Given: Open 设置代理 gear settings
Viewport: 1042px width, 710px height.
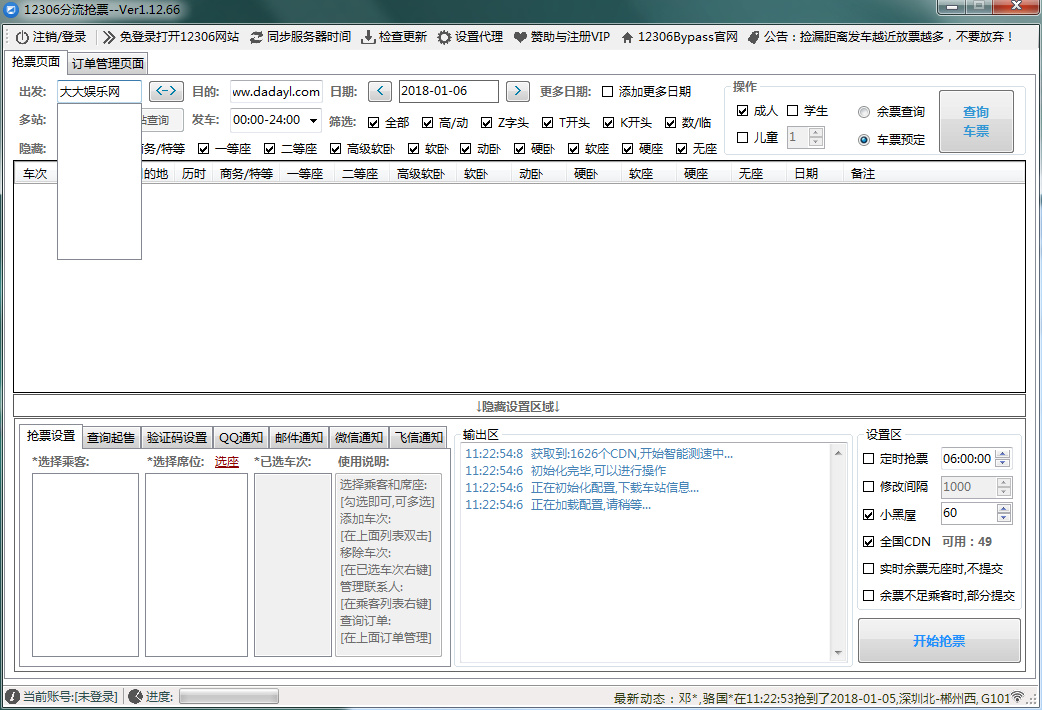Looking at the screenshot, I should point(444,37).
